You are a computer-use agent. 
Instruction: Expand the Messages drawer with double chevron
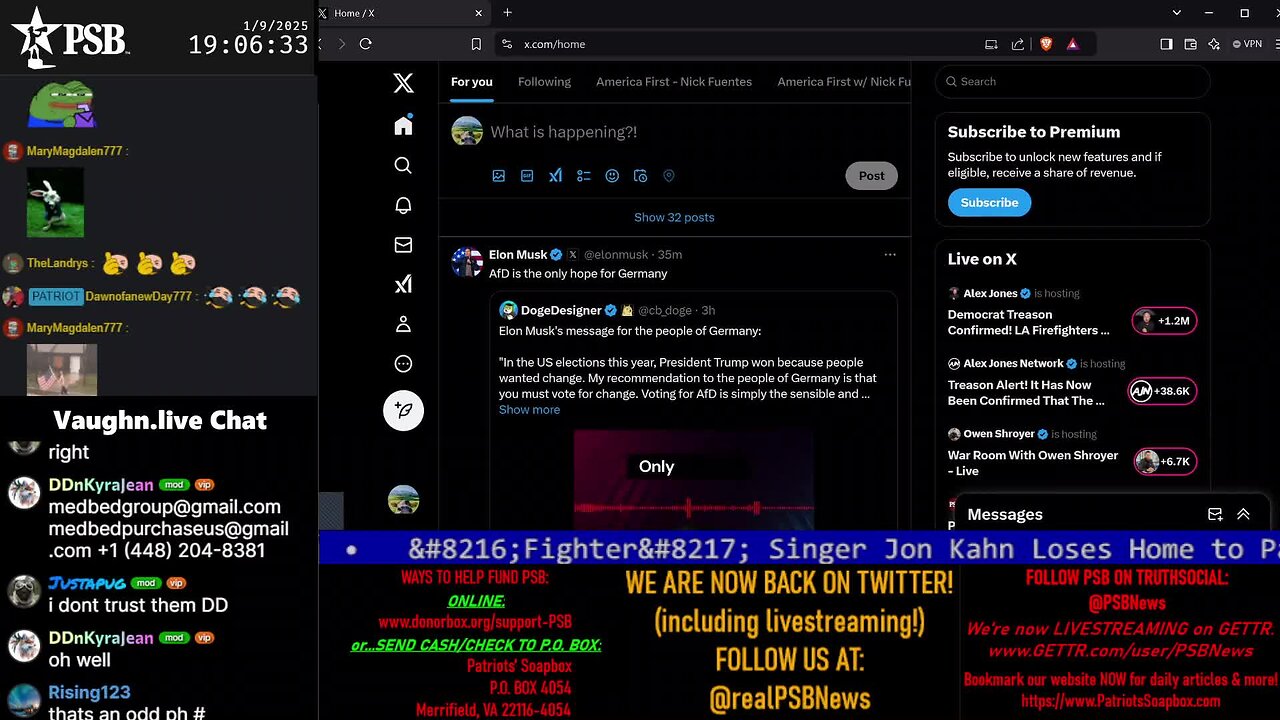[x=1243, y=514]
